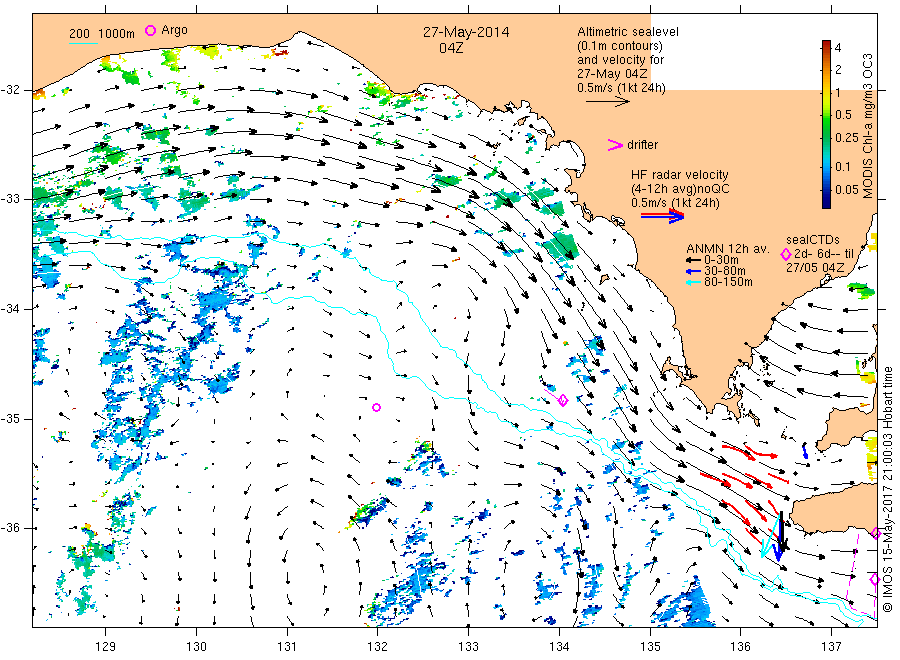Click the '(0.1m contours)' legend text
The image size is (900, 660).
[620, 46]
